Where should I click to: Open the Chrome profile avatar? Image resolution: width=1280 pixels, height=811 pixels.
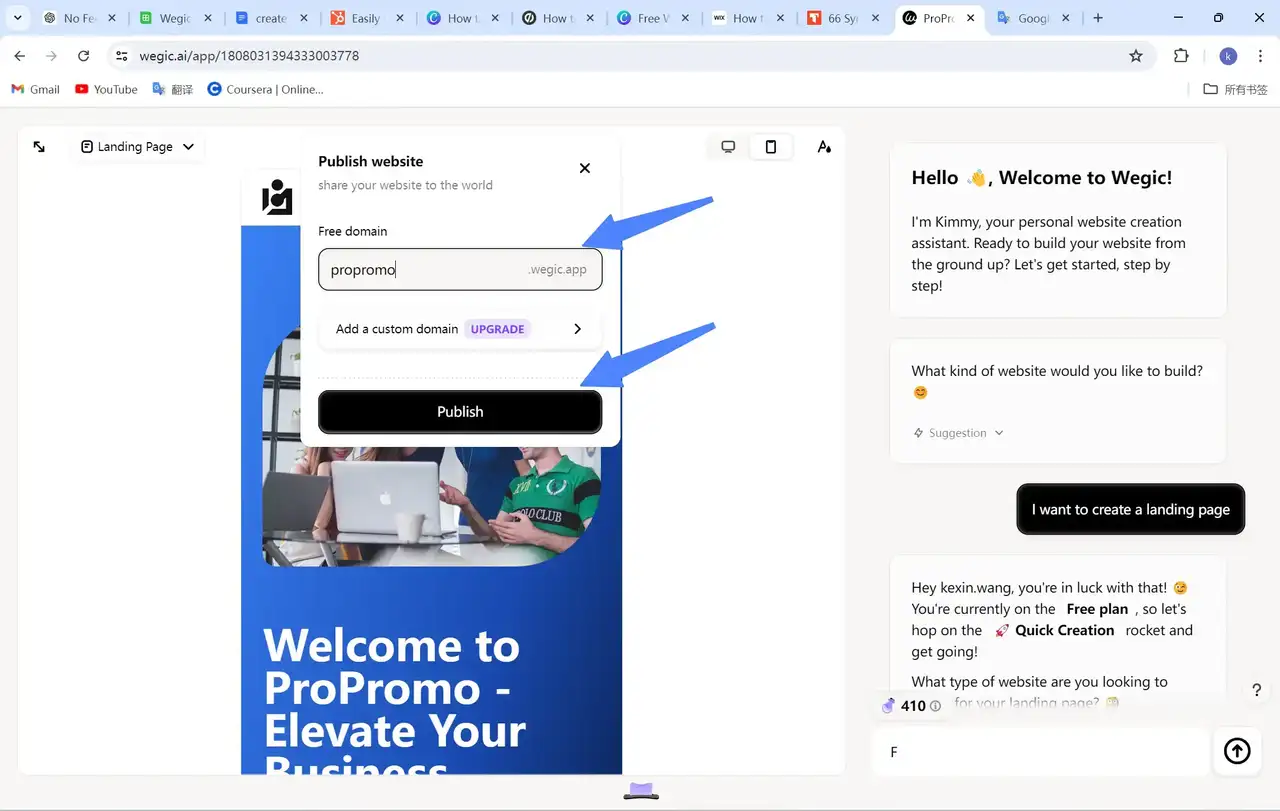click(x=1228, y=56)
